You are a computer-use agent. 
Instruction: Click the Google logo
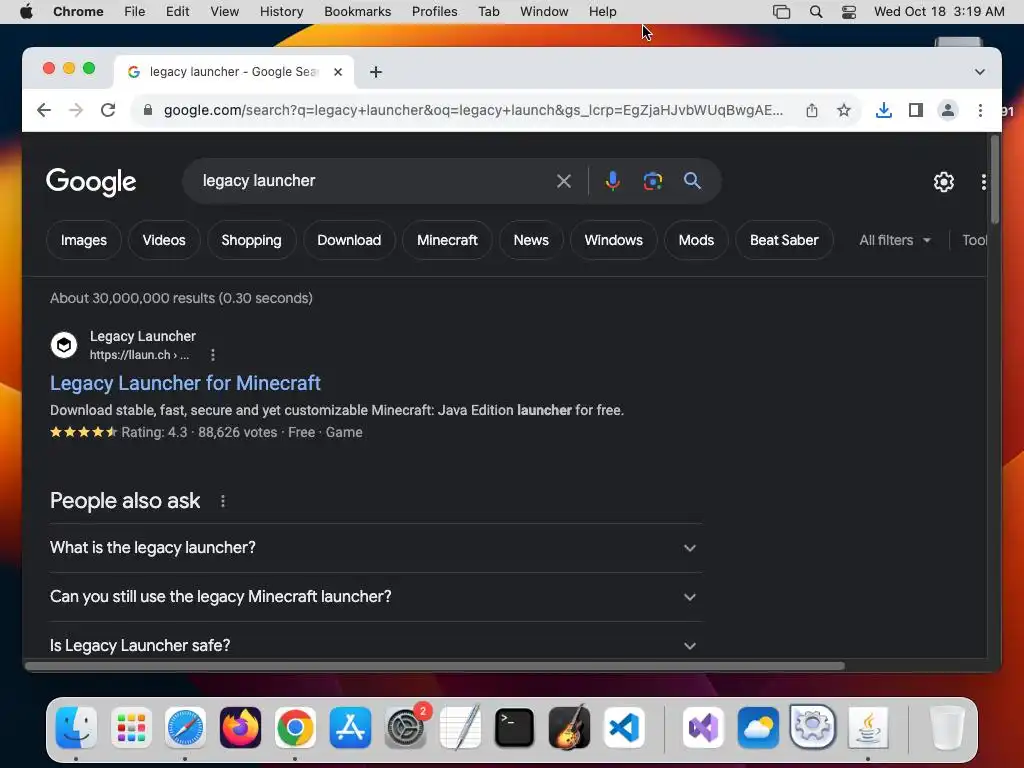91,182
